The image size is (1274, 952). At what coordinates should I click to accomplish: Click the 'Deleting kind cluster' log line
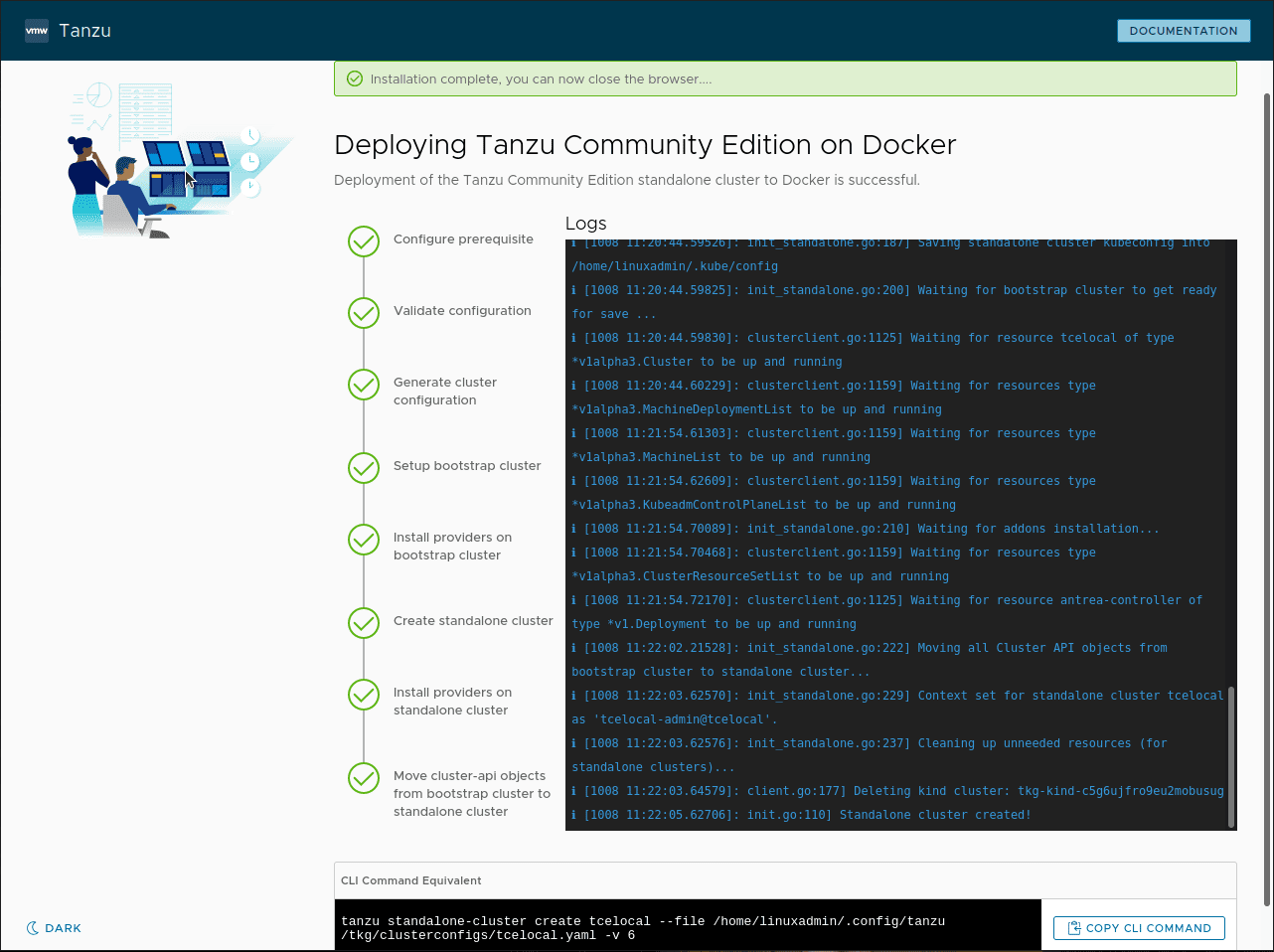pyautogui.click(x=898, y=791)
